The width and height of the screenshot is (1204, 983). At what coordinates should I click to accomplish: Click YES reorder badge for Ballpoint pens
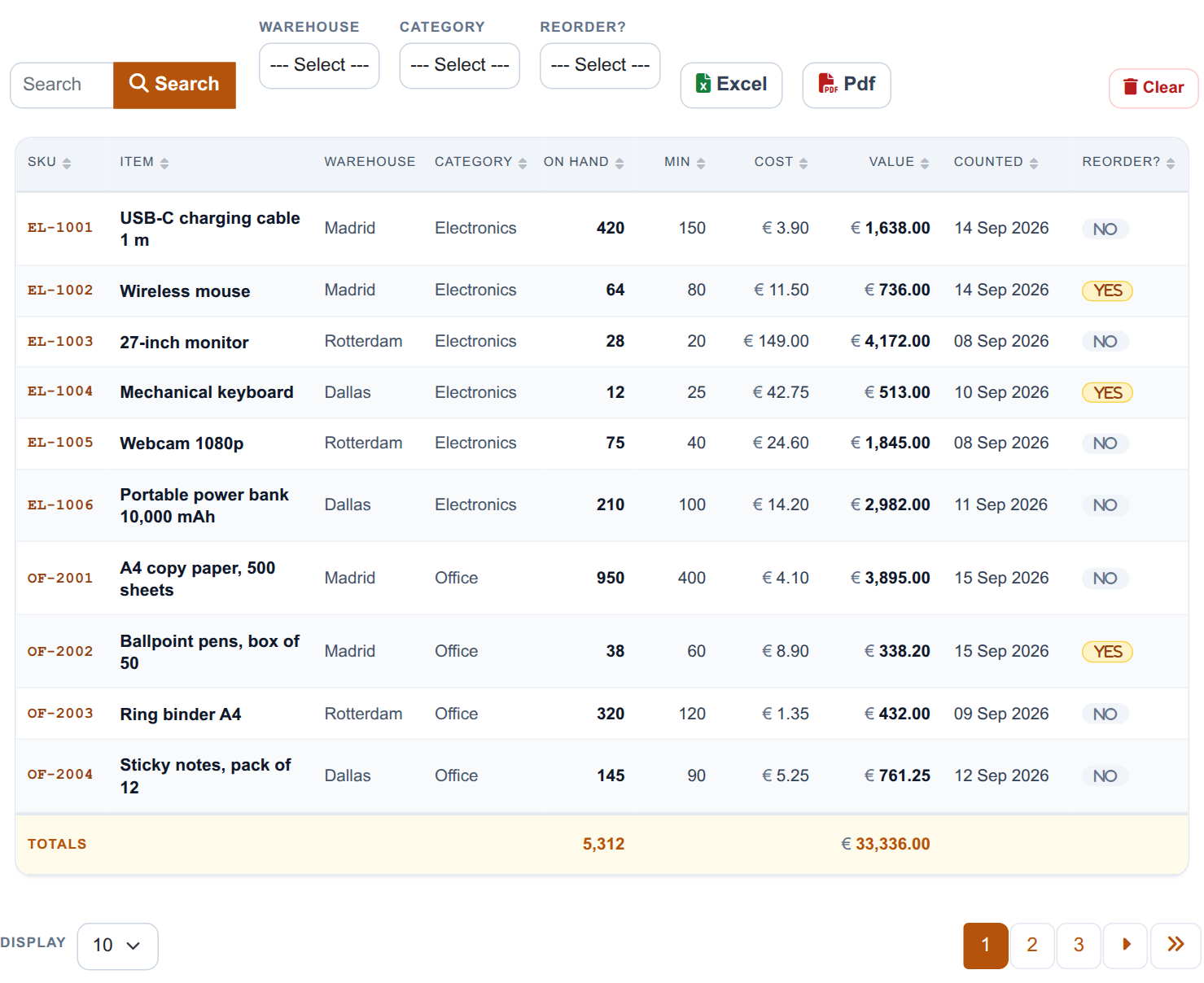1107,652
